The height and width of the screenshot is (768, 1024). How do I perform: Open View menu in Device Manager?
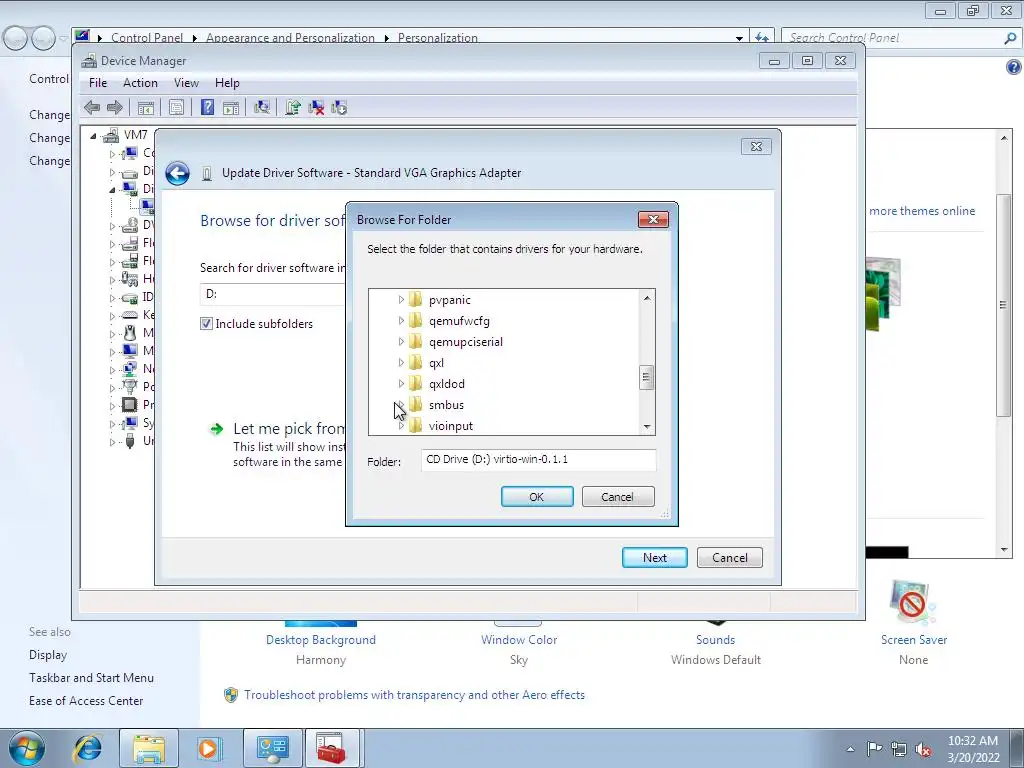[186, 83]
